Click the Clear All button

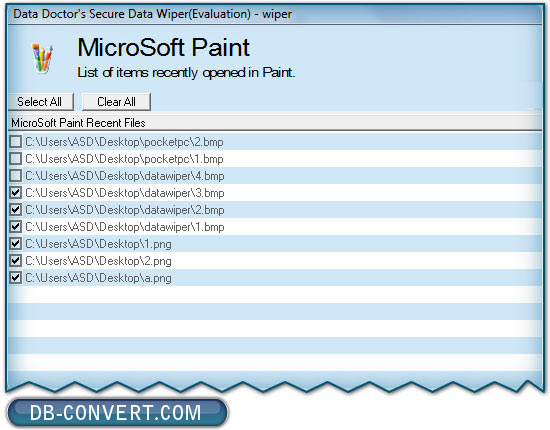116,102
